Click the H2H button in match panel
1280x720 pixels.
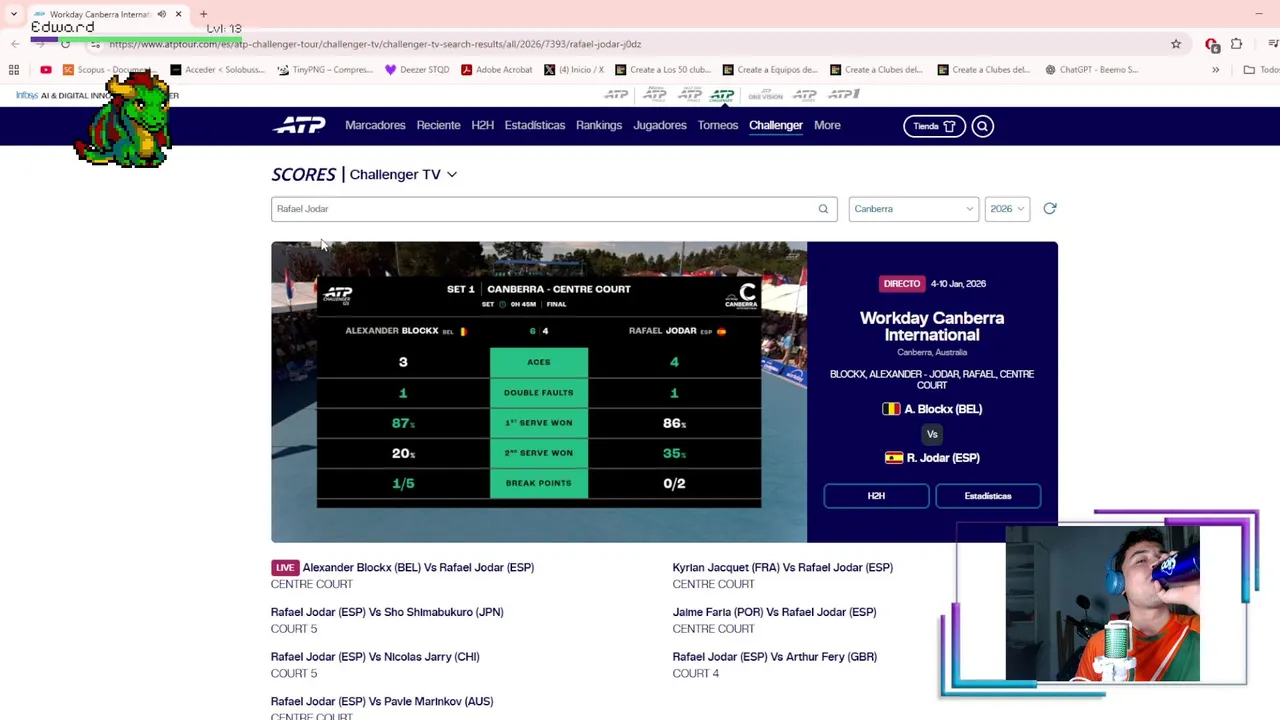(876, 496)
